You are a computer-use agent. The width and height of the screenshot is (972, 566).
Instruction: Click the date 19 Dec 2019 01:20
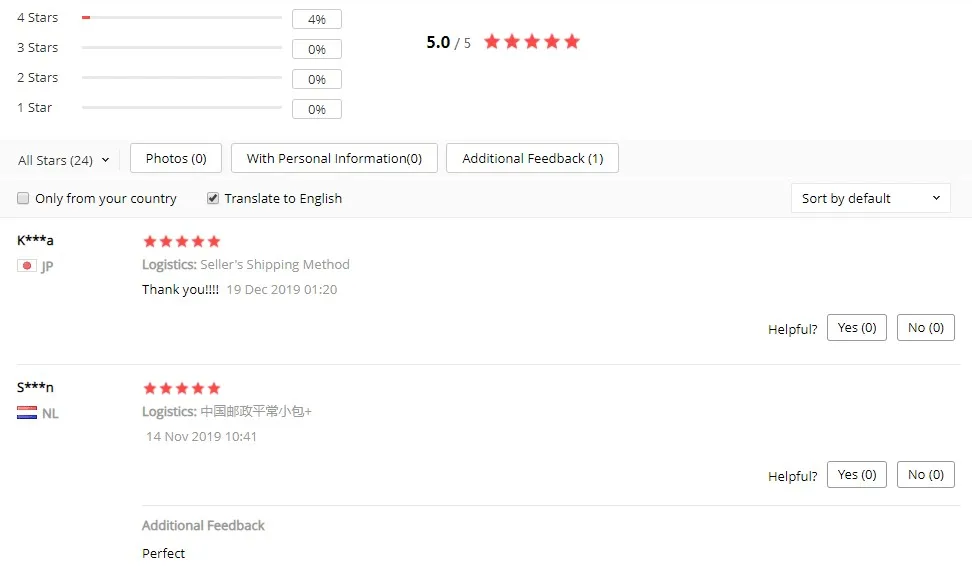[281, 290]
